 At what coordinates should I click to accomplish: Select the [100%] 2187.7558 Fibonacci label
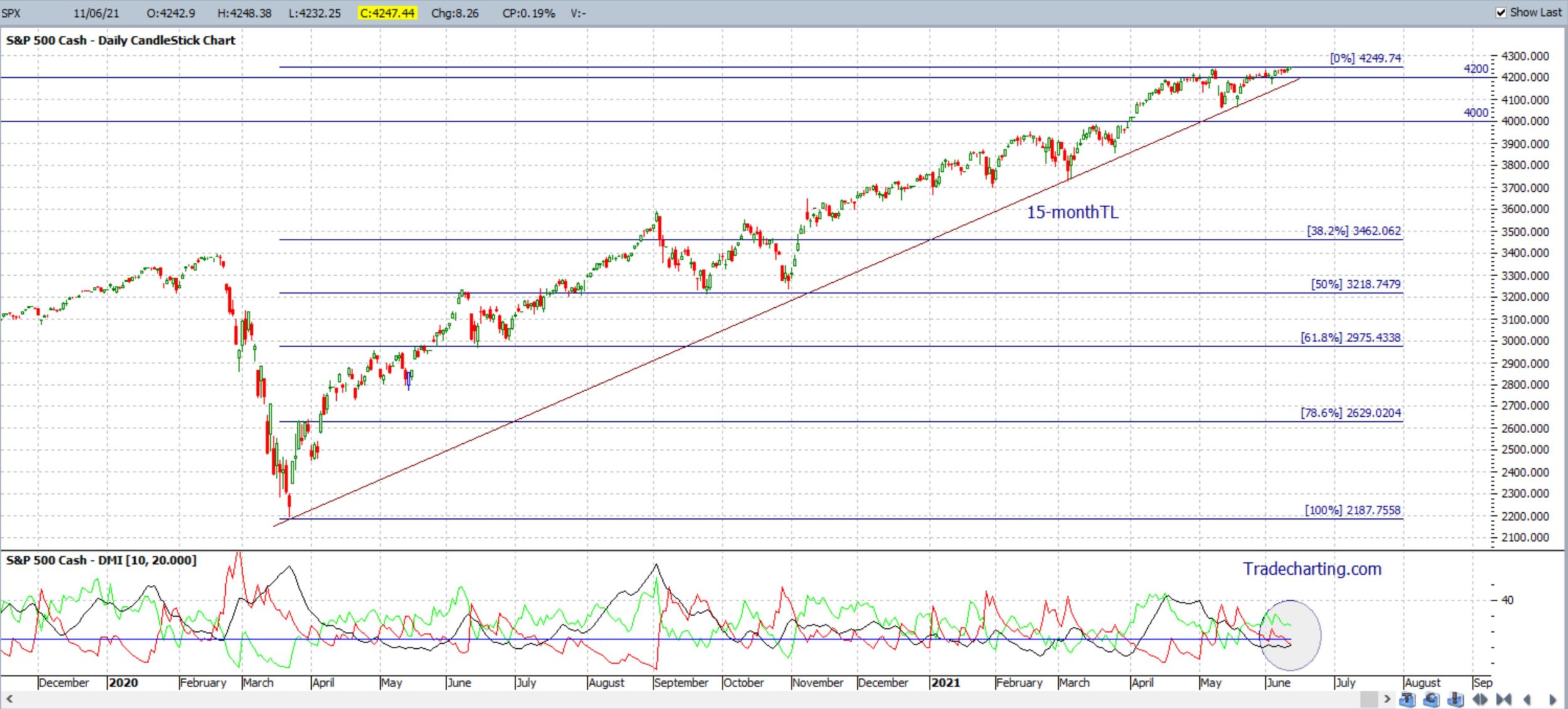pos(1352,510)
